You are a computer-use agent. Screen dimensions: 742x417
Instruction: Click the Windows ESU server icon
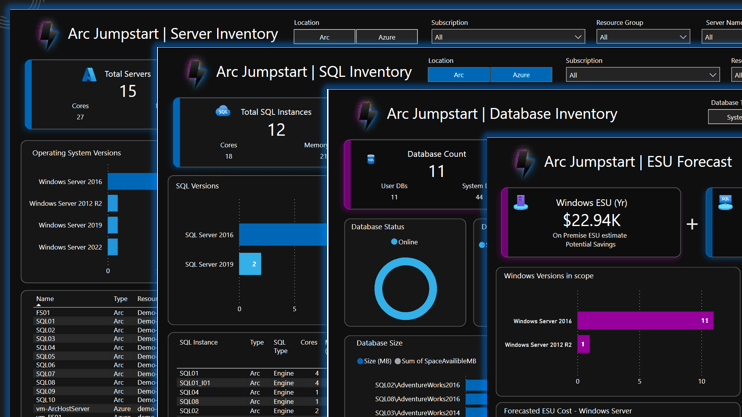(x=520, y=203)
